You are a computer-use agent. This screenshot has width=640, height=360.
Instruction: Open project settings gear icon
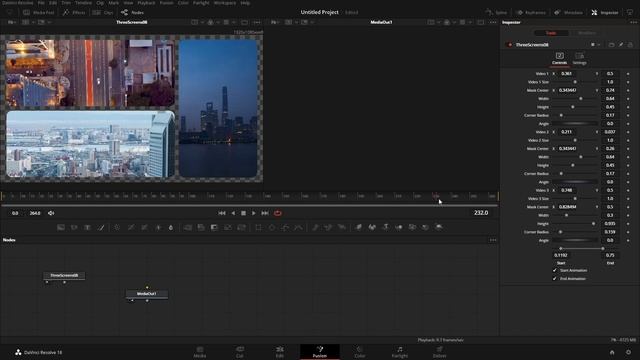[x=628, y=352]
